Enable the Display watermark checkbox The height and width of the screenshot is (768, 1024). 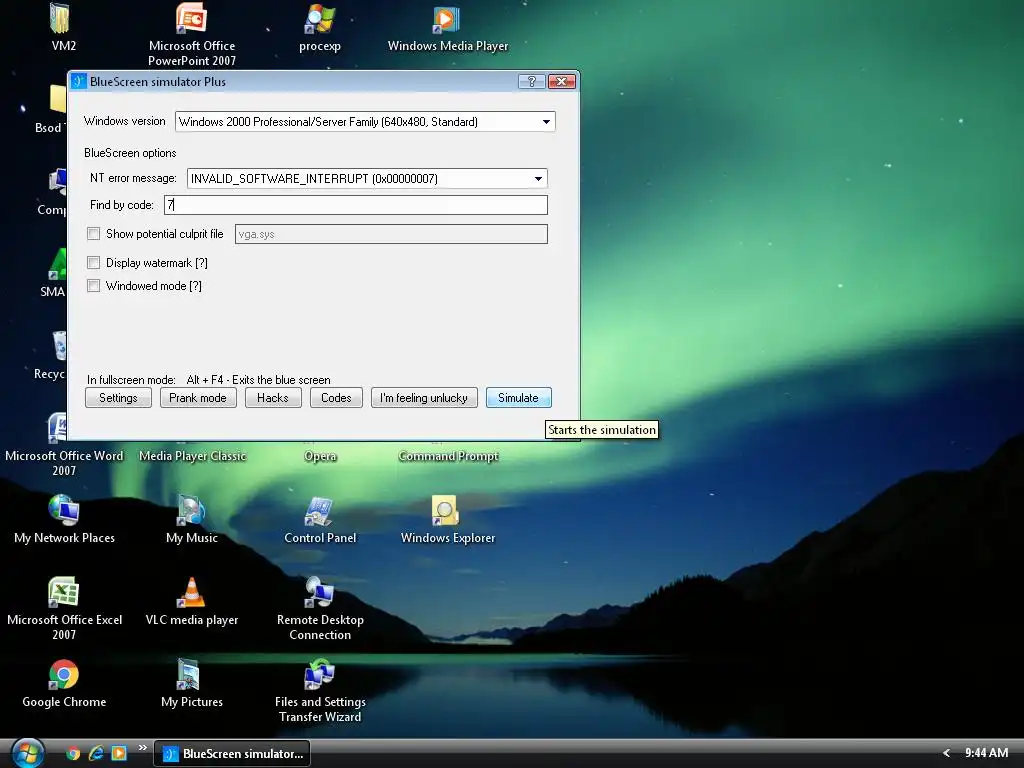click(x=93, y=263)
